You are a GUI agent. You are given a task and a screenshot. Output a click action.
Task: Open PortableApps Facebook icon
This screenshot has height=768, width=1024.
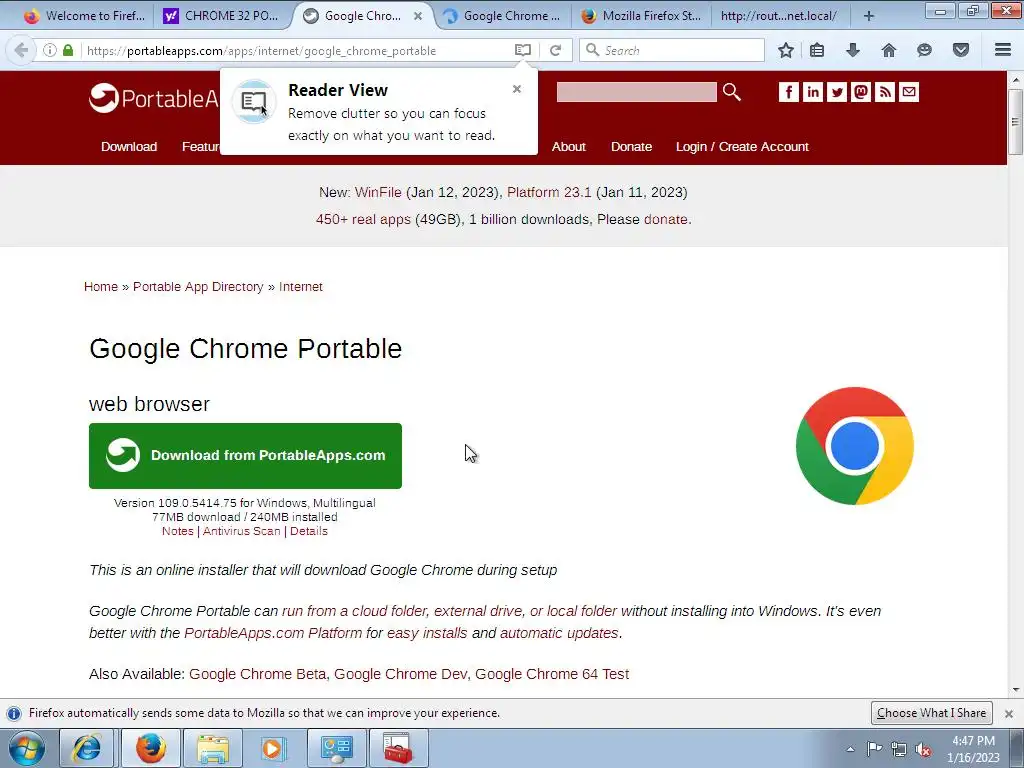coord(788,92)
